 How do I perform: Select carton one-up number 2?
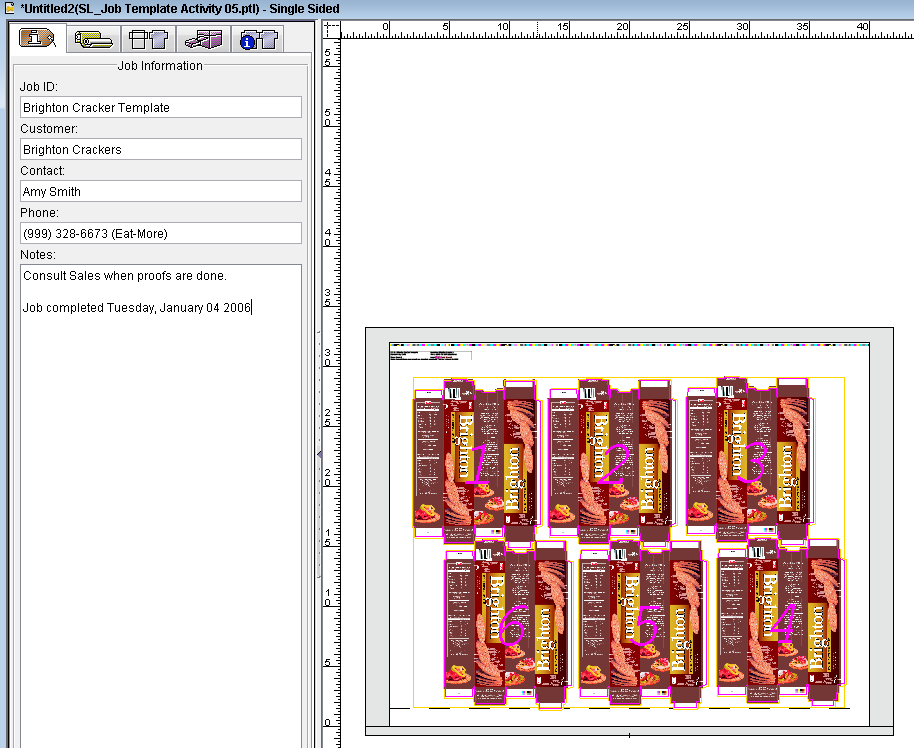tap(612, 461)
